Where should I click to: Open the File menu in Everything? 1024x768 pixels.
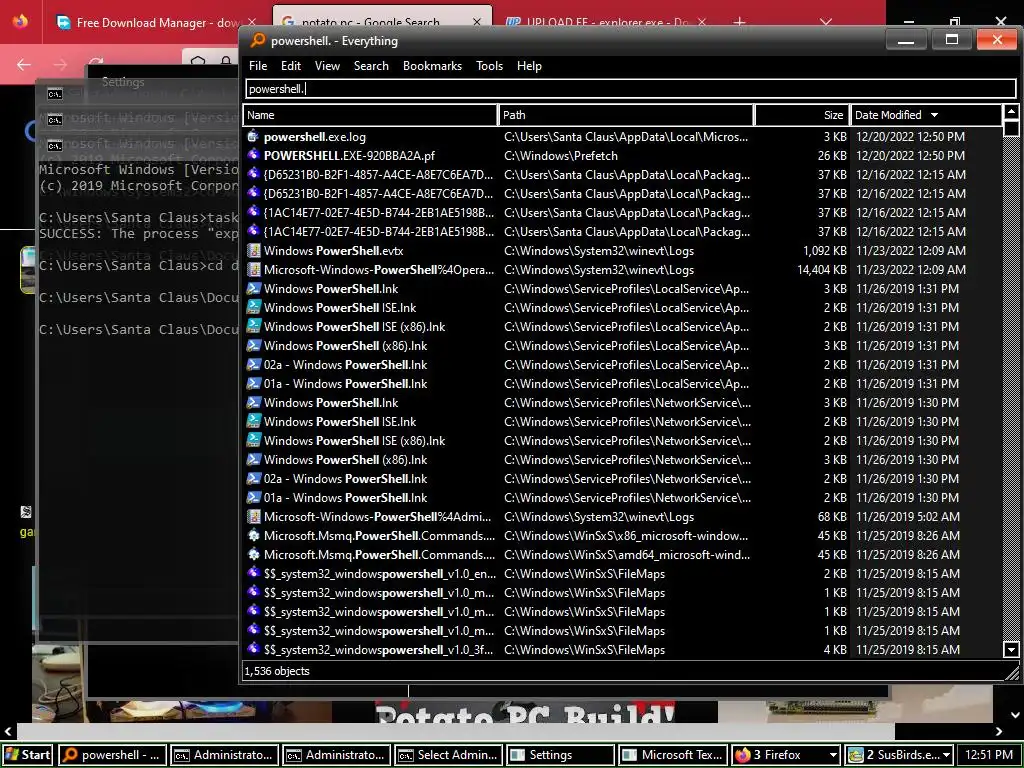point(258,66)
